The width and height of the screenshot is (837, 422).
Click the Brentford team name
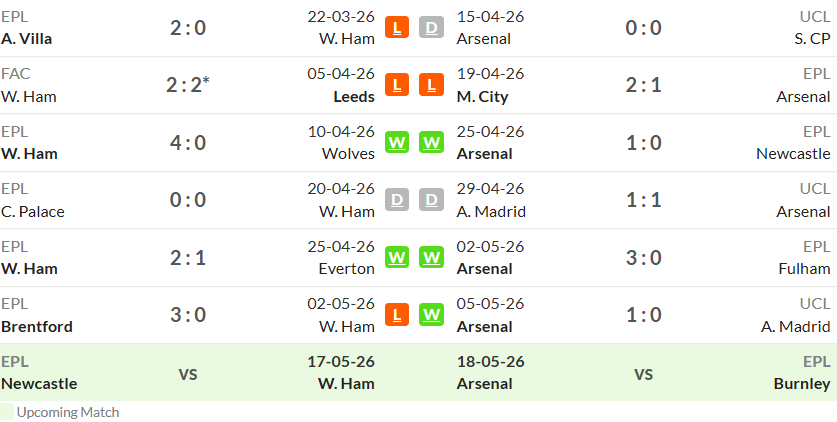pos(37,327)
